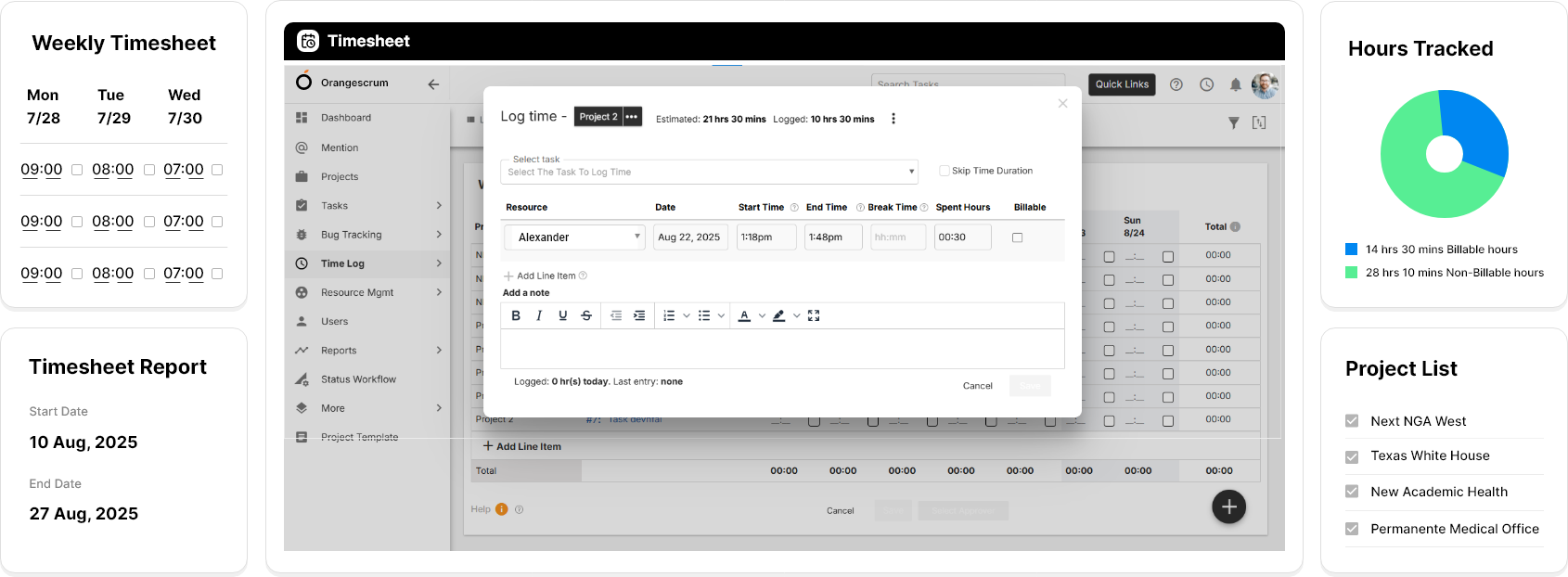Expand the Bug Tracking sidebar submenu

[x=439, y=235]
